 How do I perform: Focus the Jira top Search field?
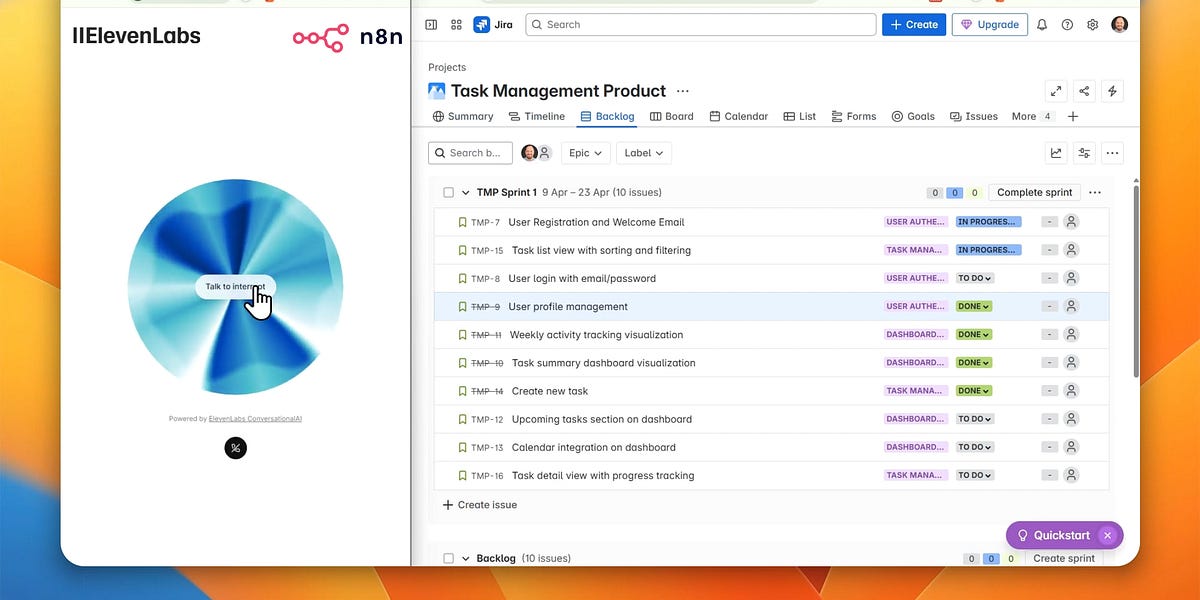tap(700, 24)
